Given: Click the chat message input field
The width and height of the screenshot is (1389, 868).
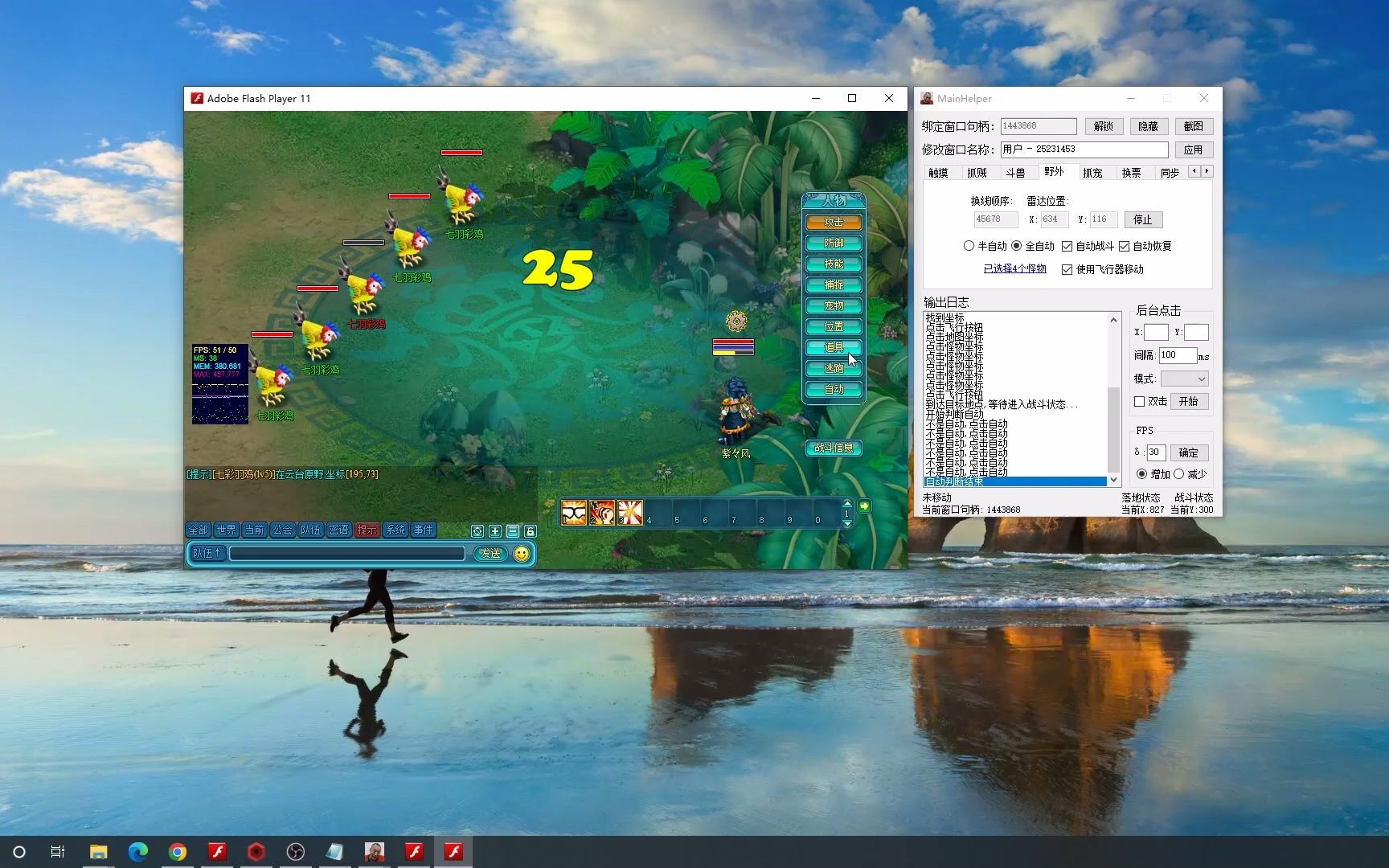Looking at the screenshot, I should pos(347,553).
